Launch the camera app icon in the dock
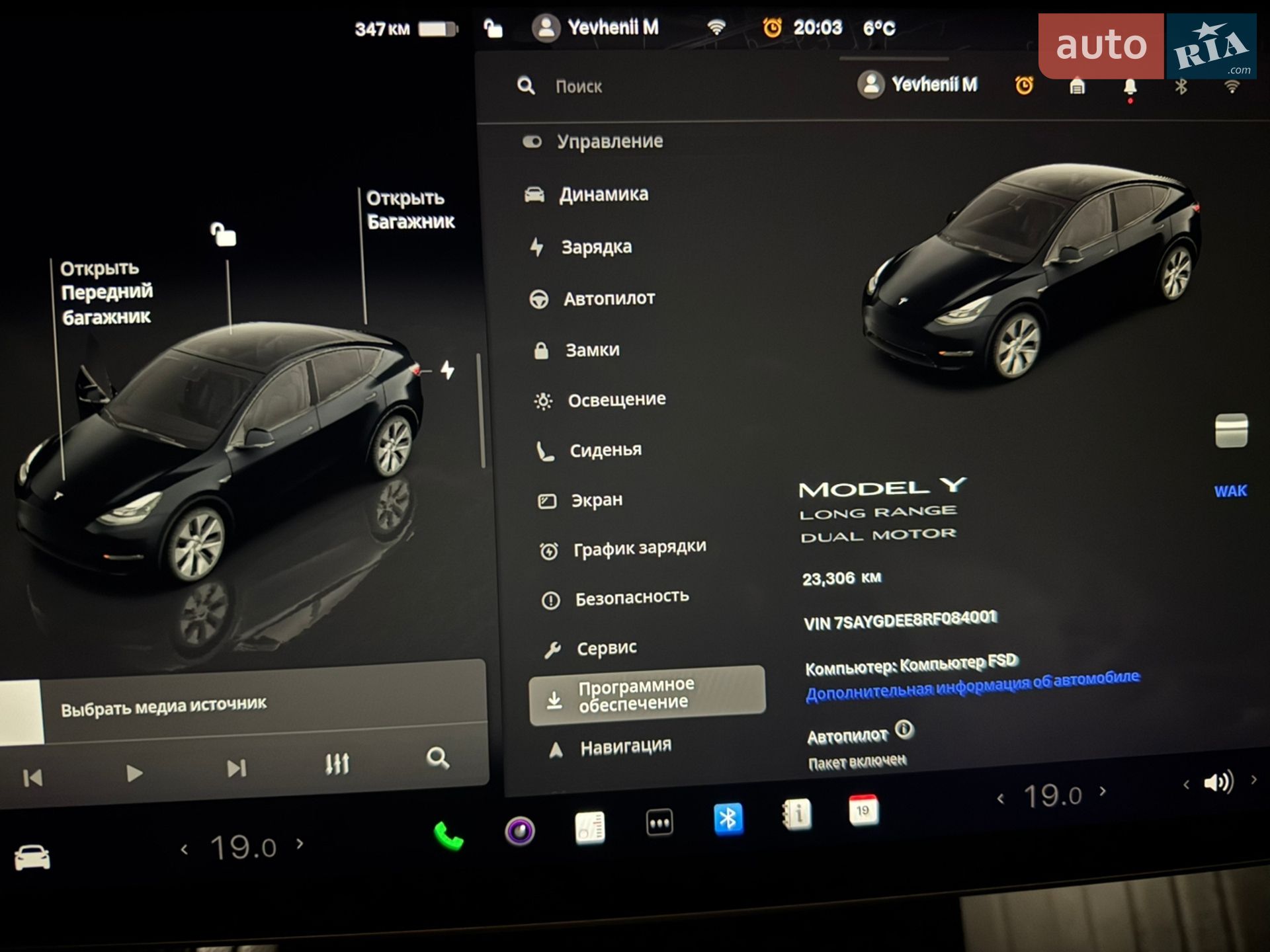 tap(520, 831)
